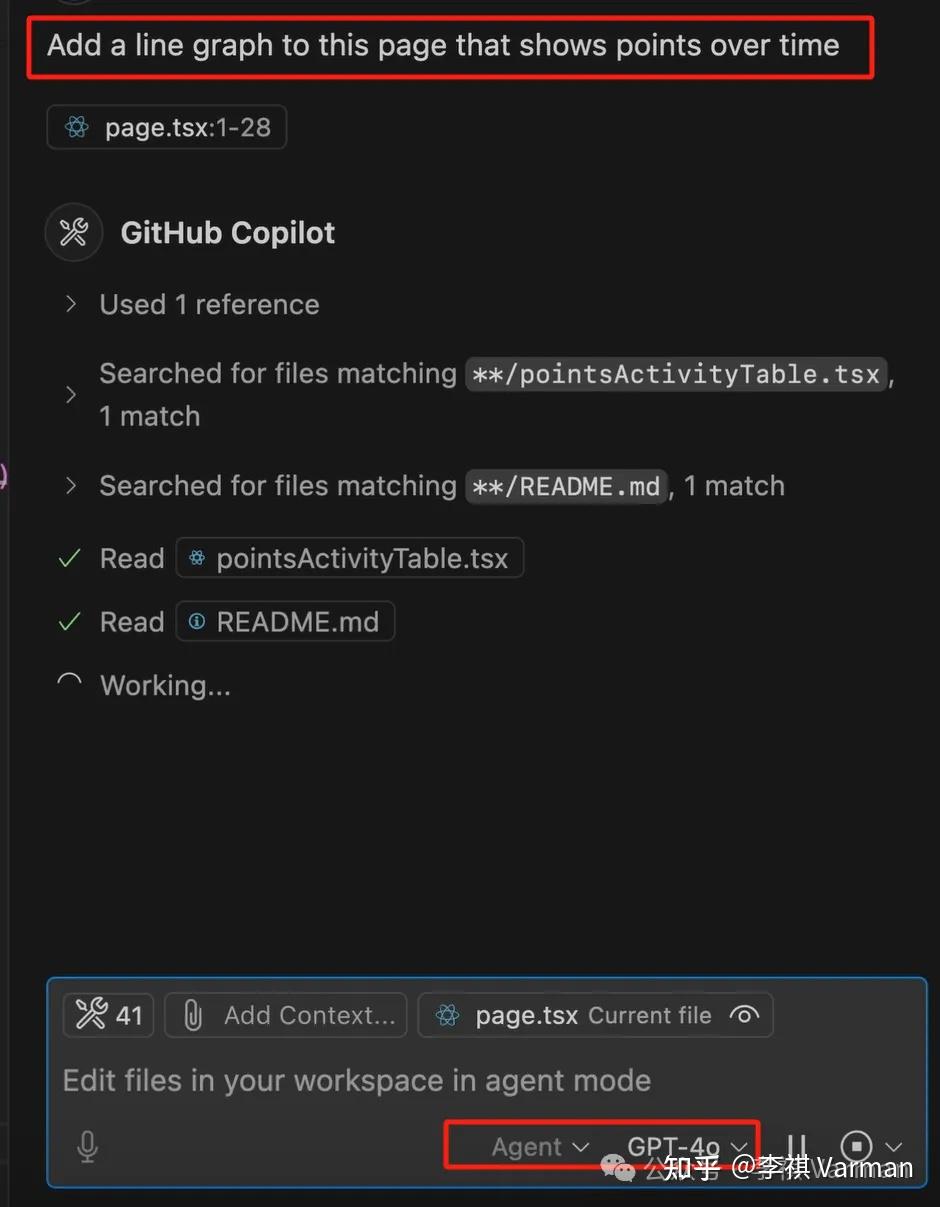Viewport: 940px width, 1207px height.
Task: Click the microphone voice input icon
Action: click(88, 1146)
